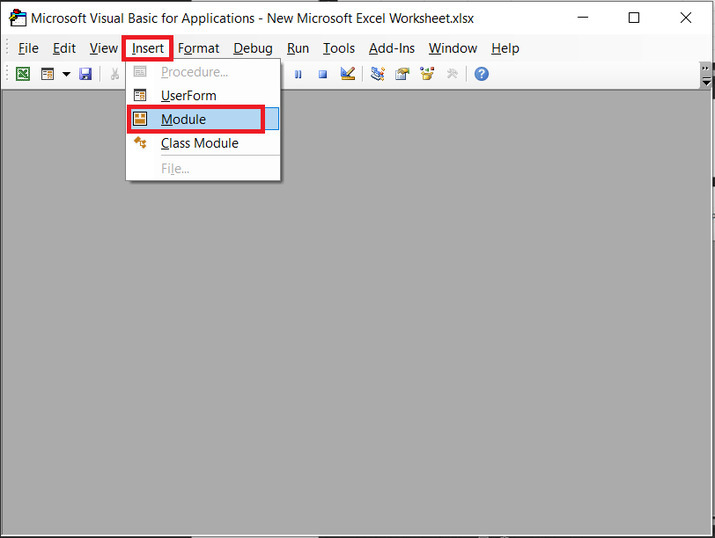This screenshot has width=715, height=538.
Task: Click the Toolbox icon
Action: coord(452,73)
